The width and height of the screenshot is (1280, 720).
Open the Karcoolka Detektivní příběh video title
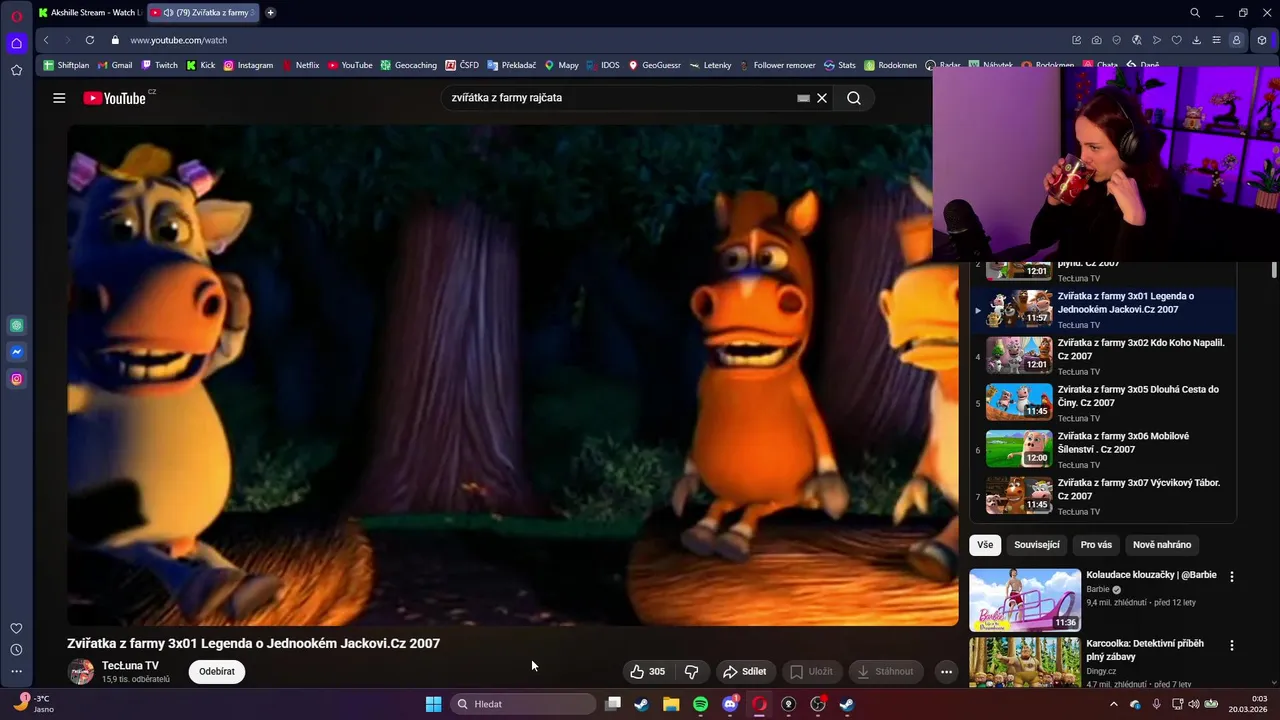pyautogui.click(x=1145, y=650)
